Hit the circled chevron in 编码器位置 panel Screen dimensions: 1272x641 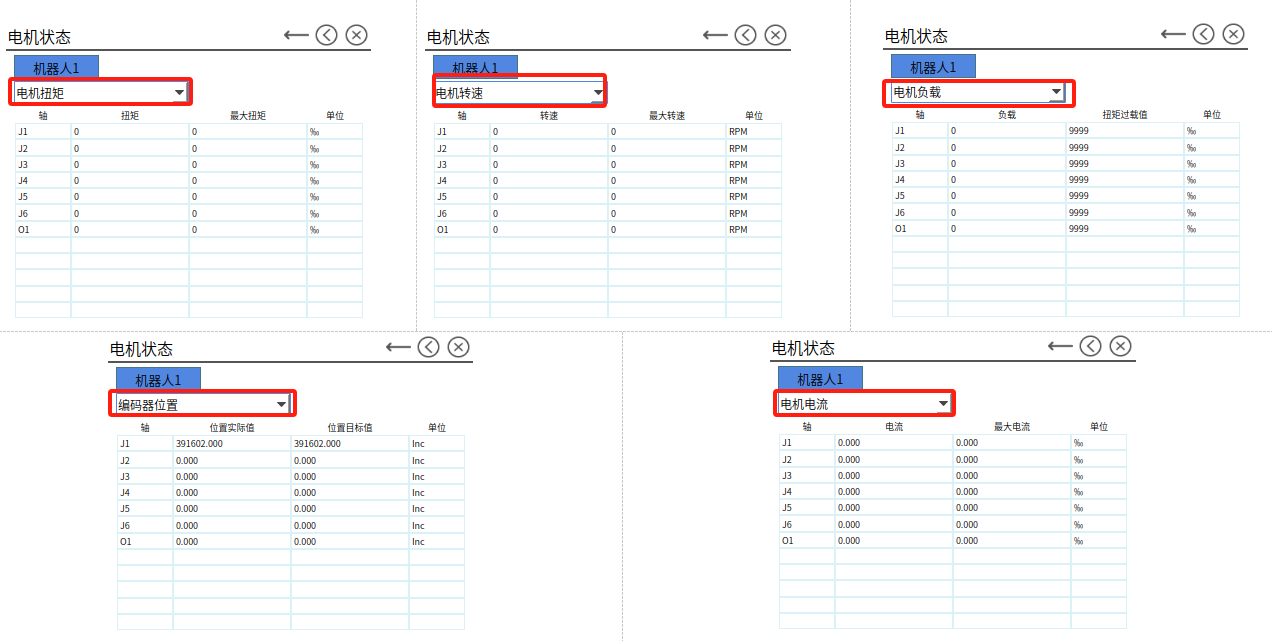pos(428,347)
